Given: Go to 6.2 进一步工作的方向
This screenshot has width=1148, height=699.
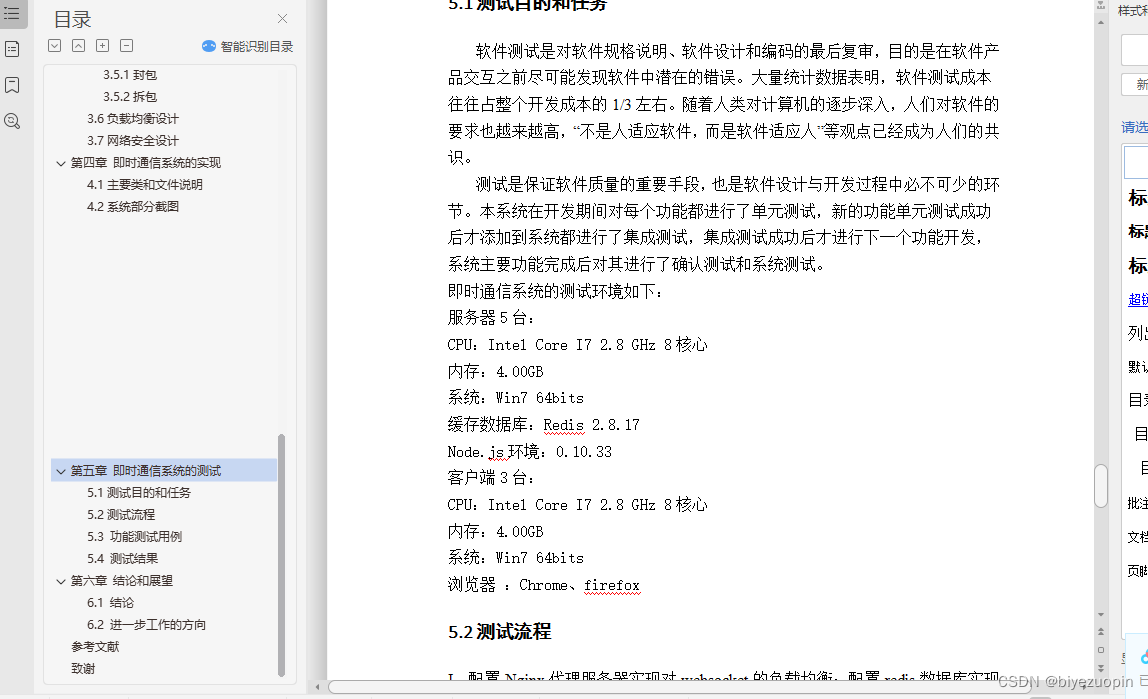Looking at the screenshot, I should coord(146,624).
